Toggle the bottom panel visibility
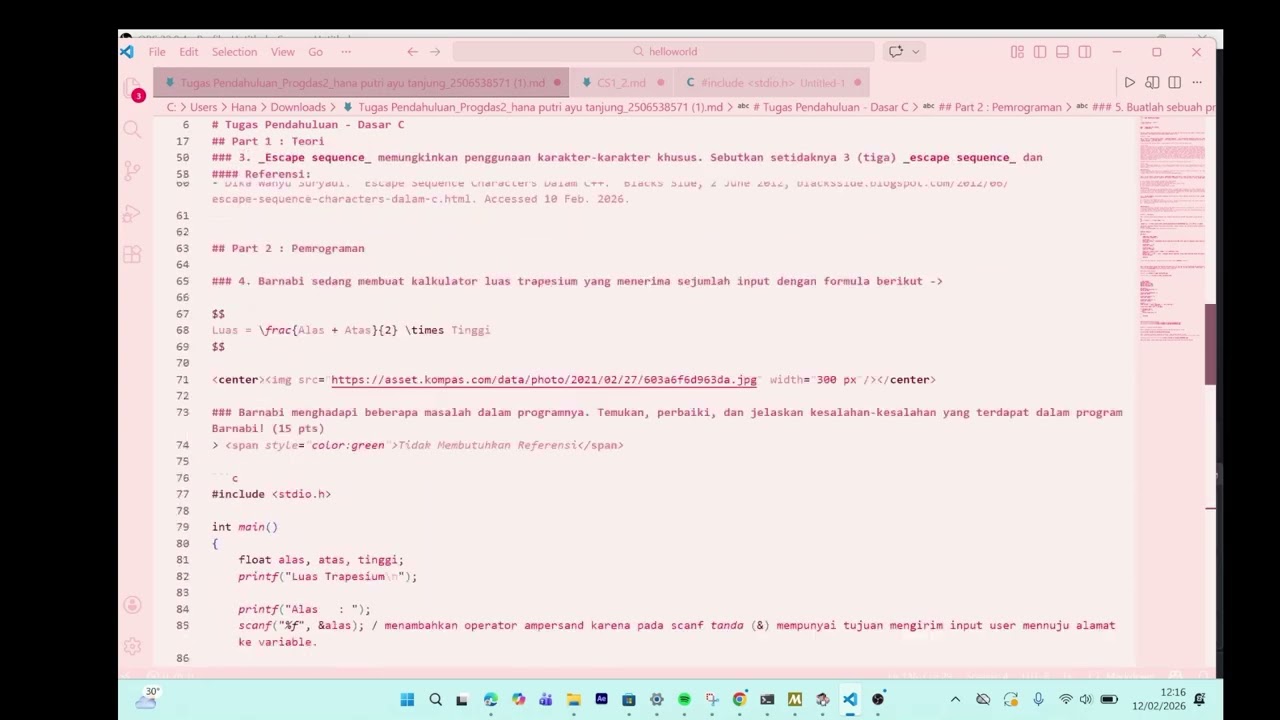 click(1062, 52)
